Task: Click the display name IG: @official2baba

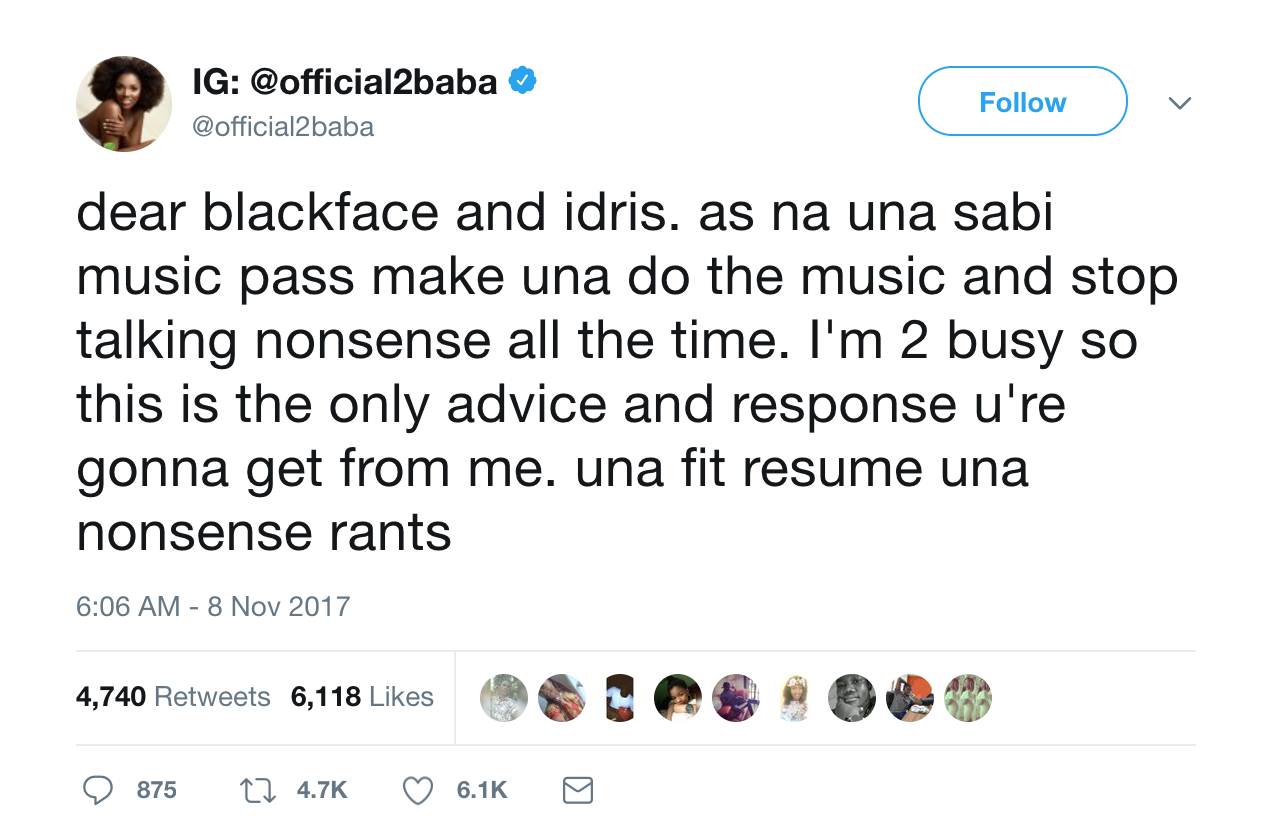Action: point(345,81)
